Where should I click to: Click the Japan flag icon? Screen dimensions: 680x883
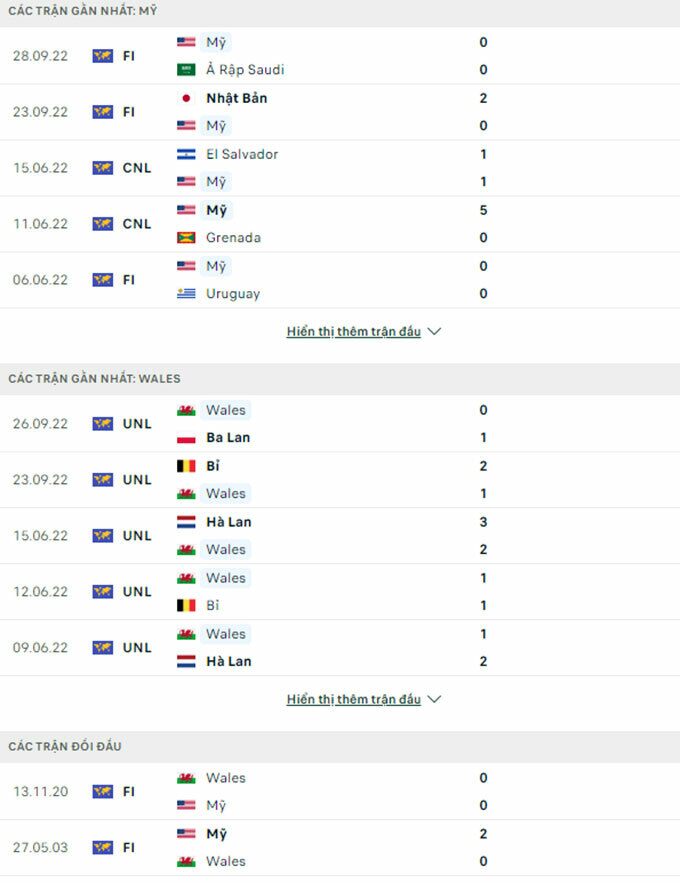pos(186,98)
